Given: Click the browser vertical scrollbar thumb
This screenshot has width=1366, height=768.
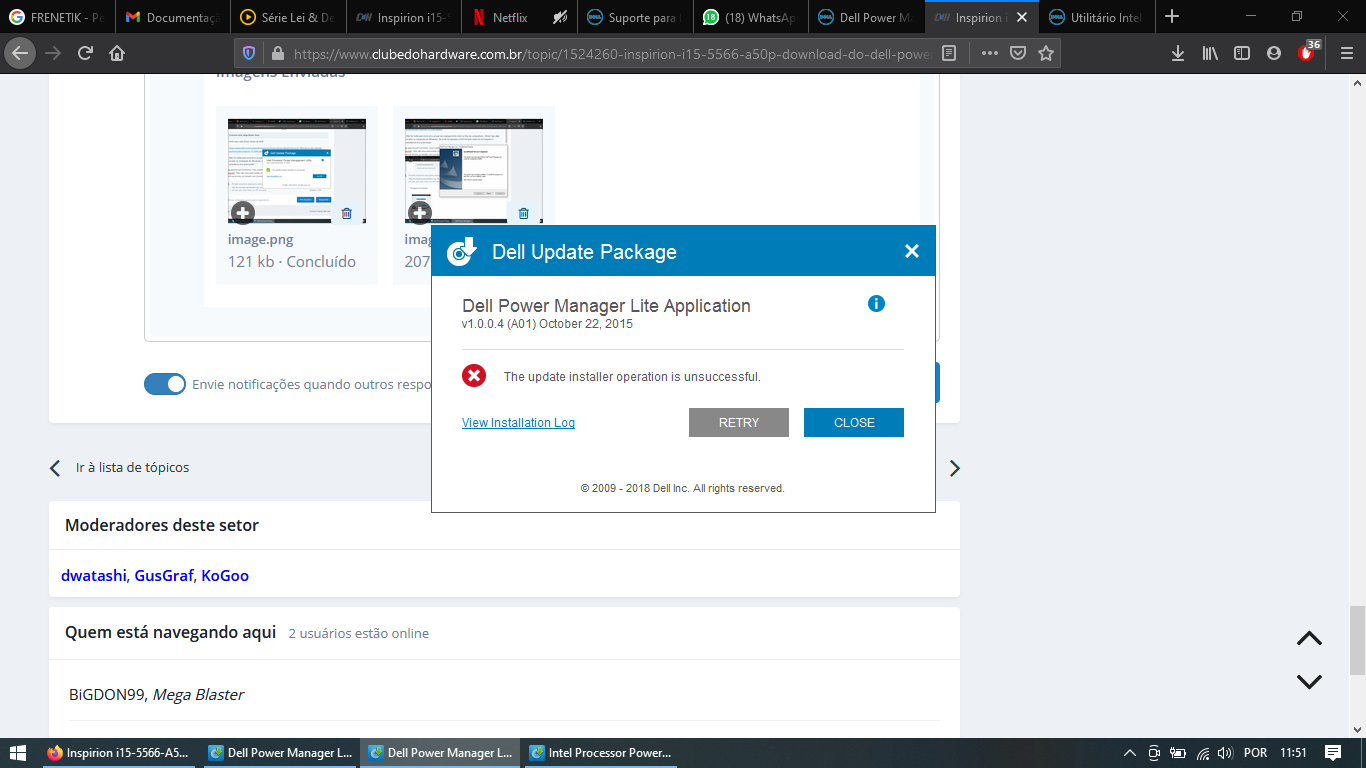Looking at the screenshot, I should [x=1357, y=639].
